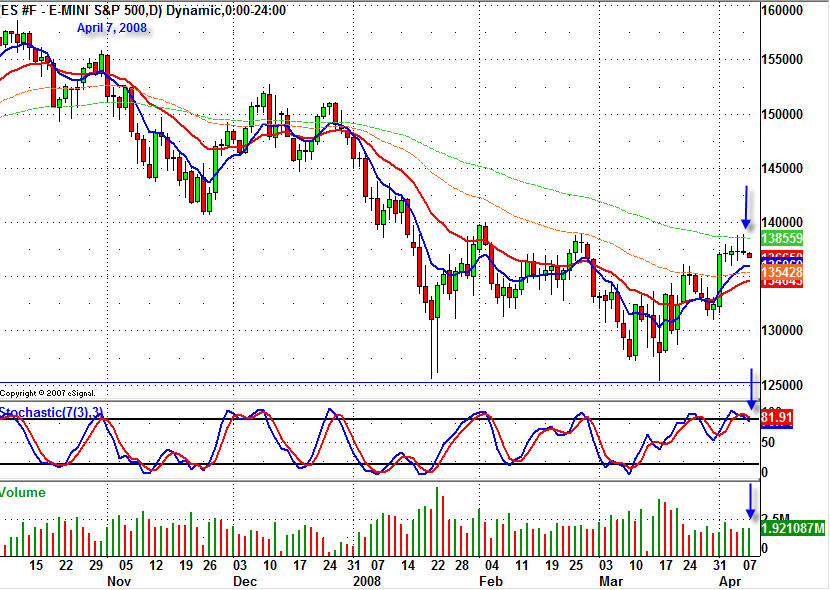The width and height of the screenshot is (830, 590).
Task: Select the 03 date tick above Mar
Action: [606, 565]
